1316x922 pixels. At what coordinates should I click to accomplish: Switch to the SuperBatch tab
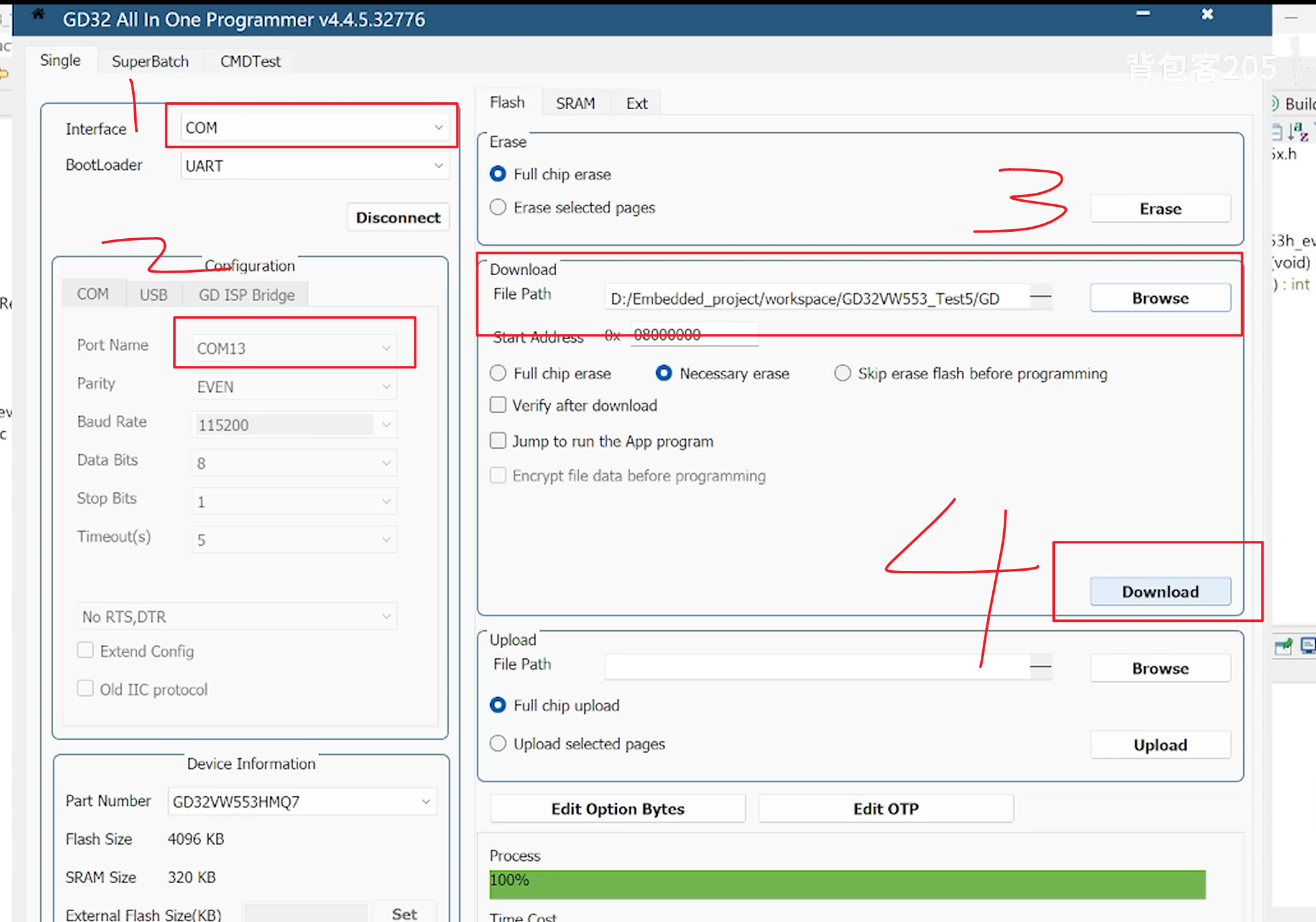point(150,61)
